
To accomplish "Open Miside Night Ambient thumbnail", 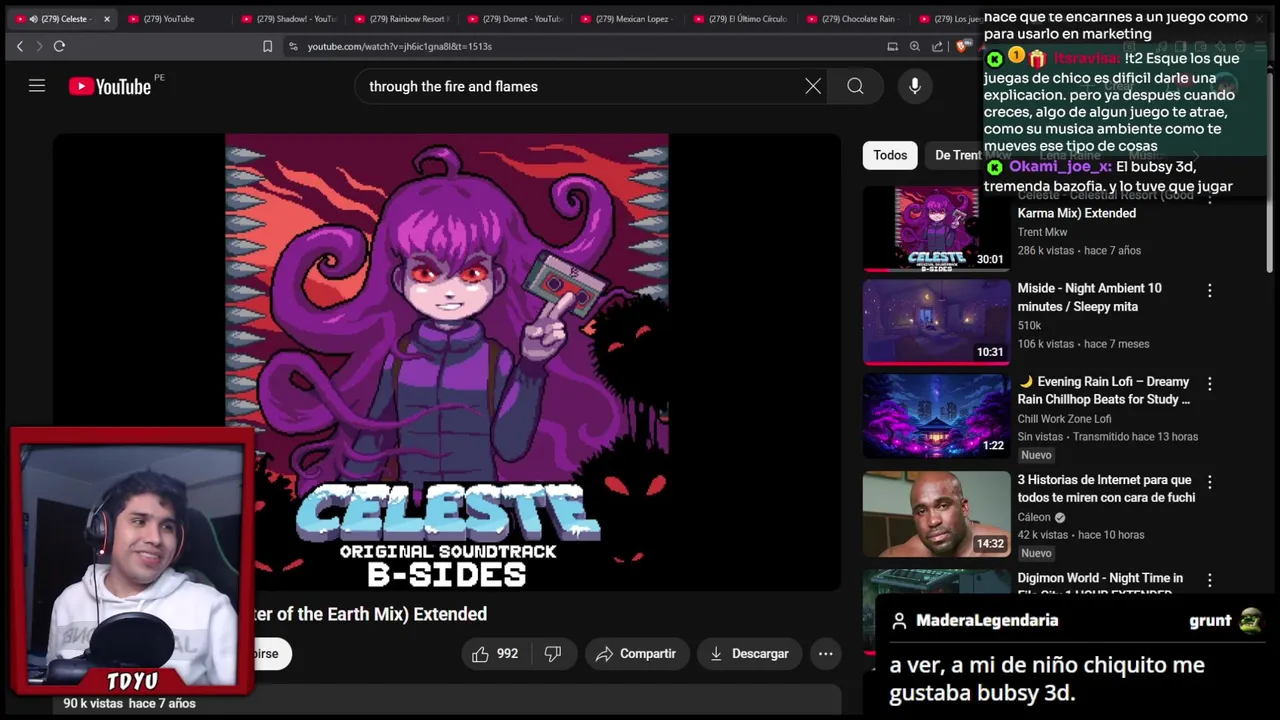I will [936, 322].
